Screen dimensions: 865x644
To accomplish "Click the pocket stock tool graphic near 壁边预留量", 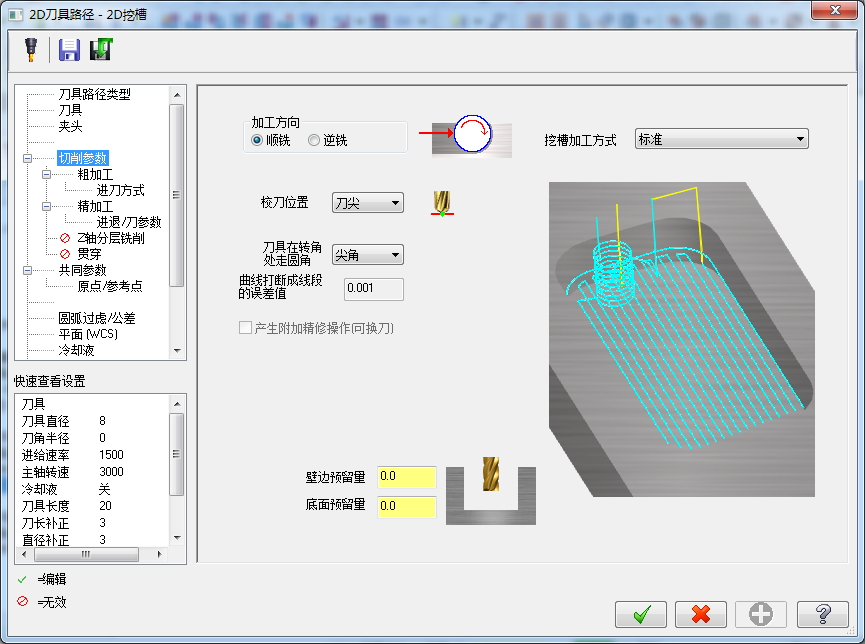I will (x=489, y=490).
